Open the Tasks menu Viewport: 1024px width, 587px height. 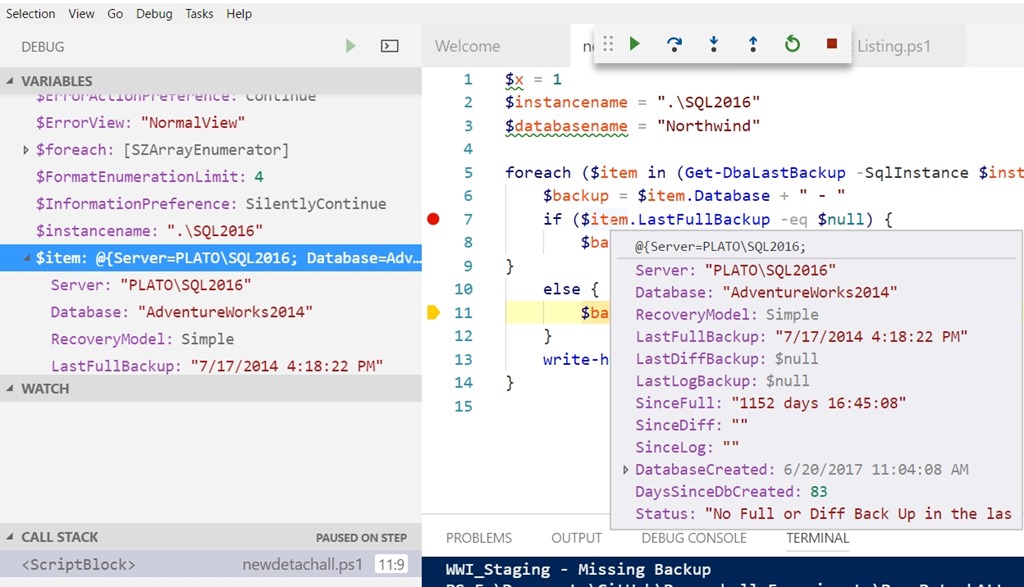[x=199, y=14]
